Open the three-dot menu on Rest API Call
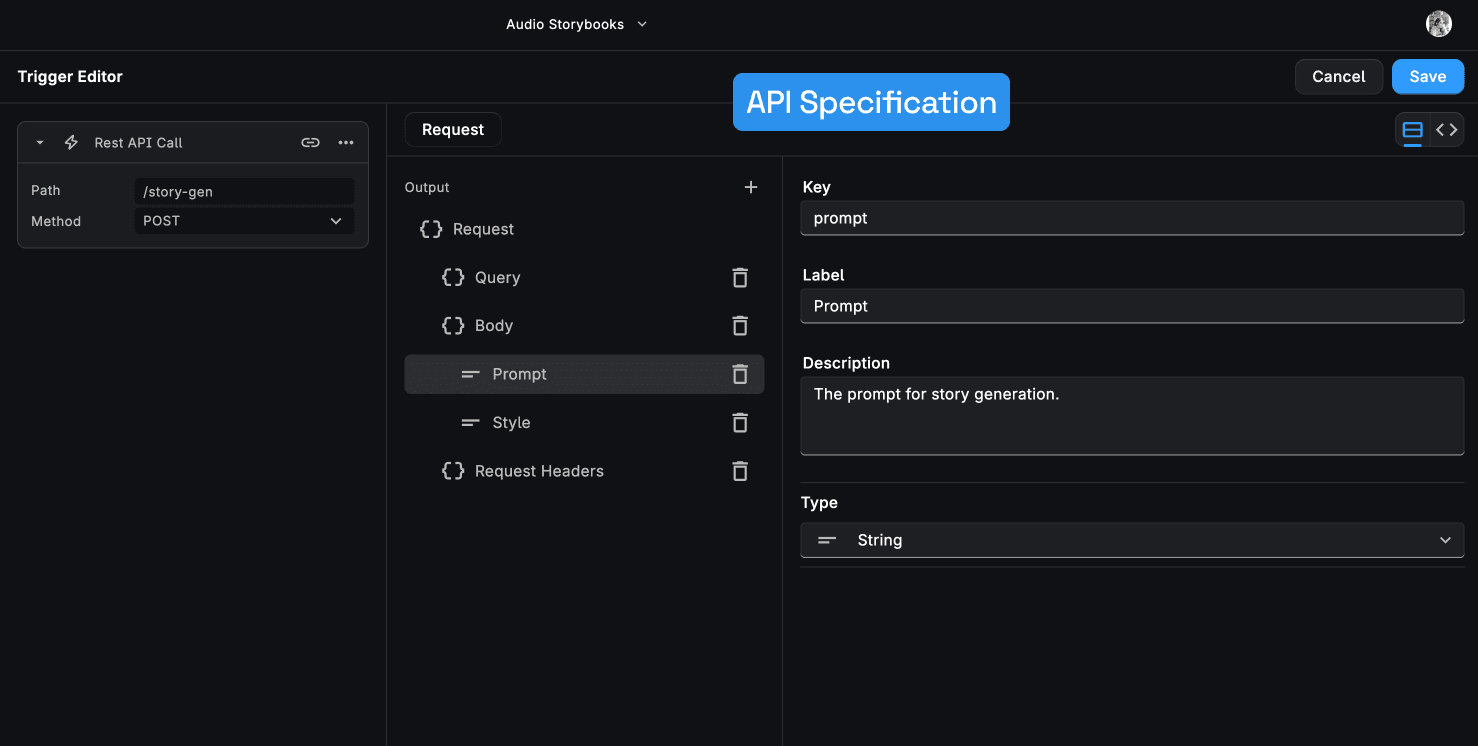 click(x=346, y=143)
